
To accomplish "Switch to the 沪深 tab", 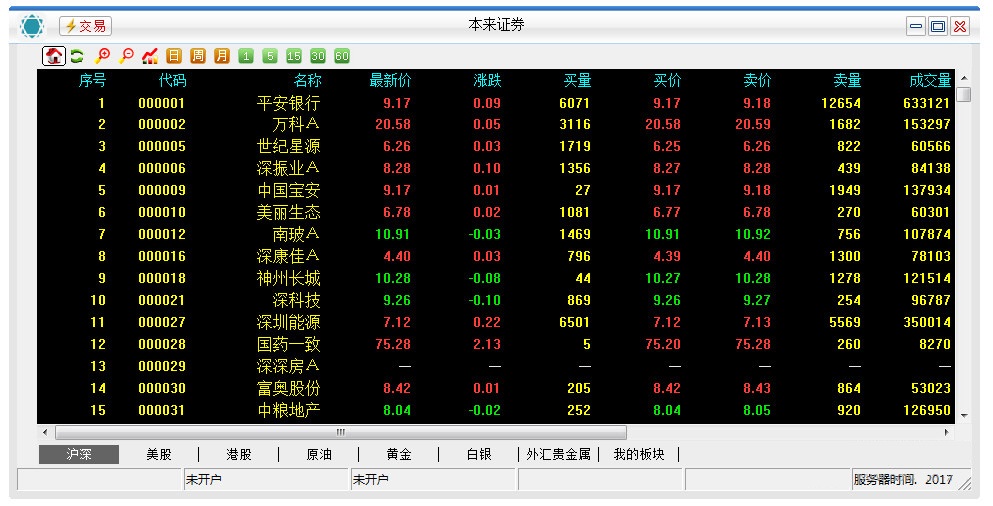I will click(79, 454).
